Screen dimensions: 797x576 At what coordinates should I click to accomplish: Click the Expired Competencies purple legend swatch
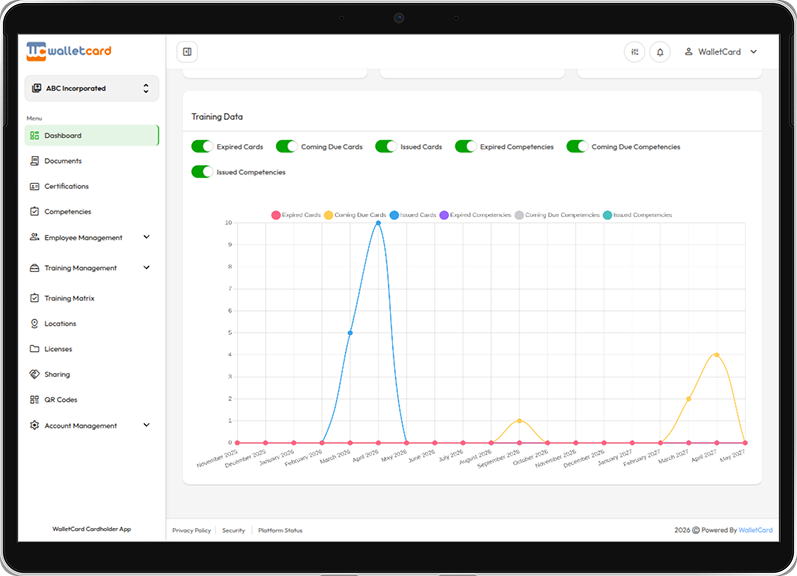click(444, 215)
